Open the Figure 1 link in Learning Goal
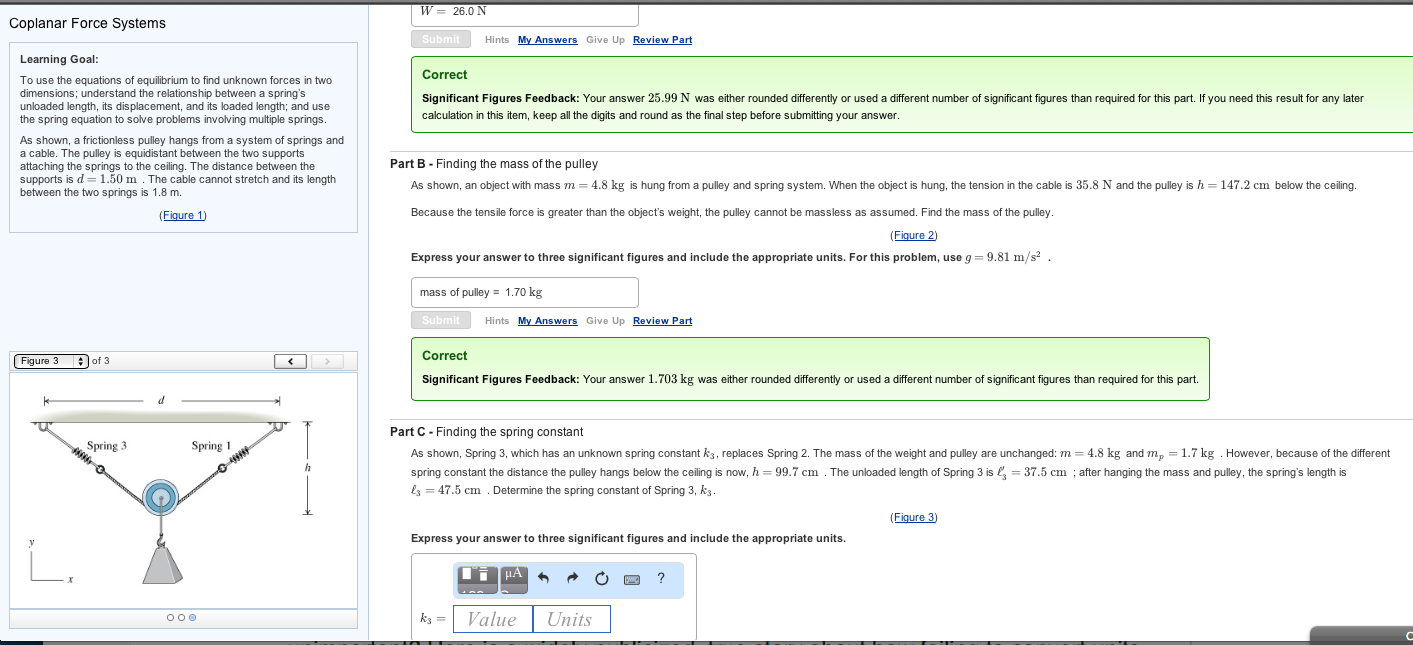1413x645 pixels. (x=183, y=216)
